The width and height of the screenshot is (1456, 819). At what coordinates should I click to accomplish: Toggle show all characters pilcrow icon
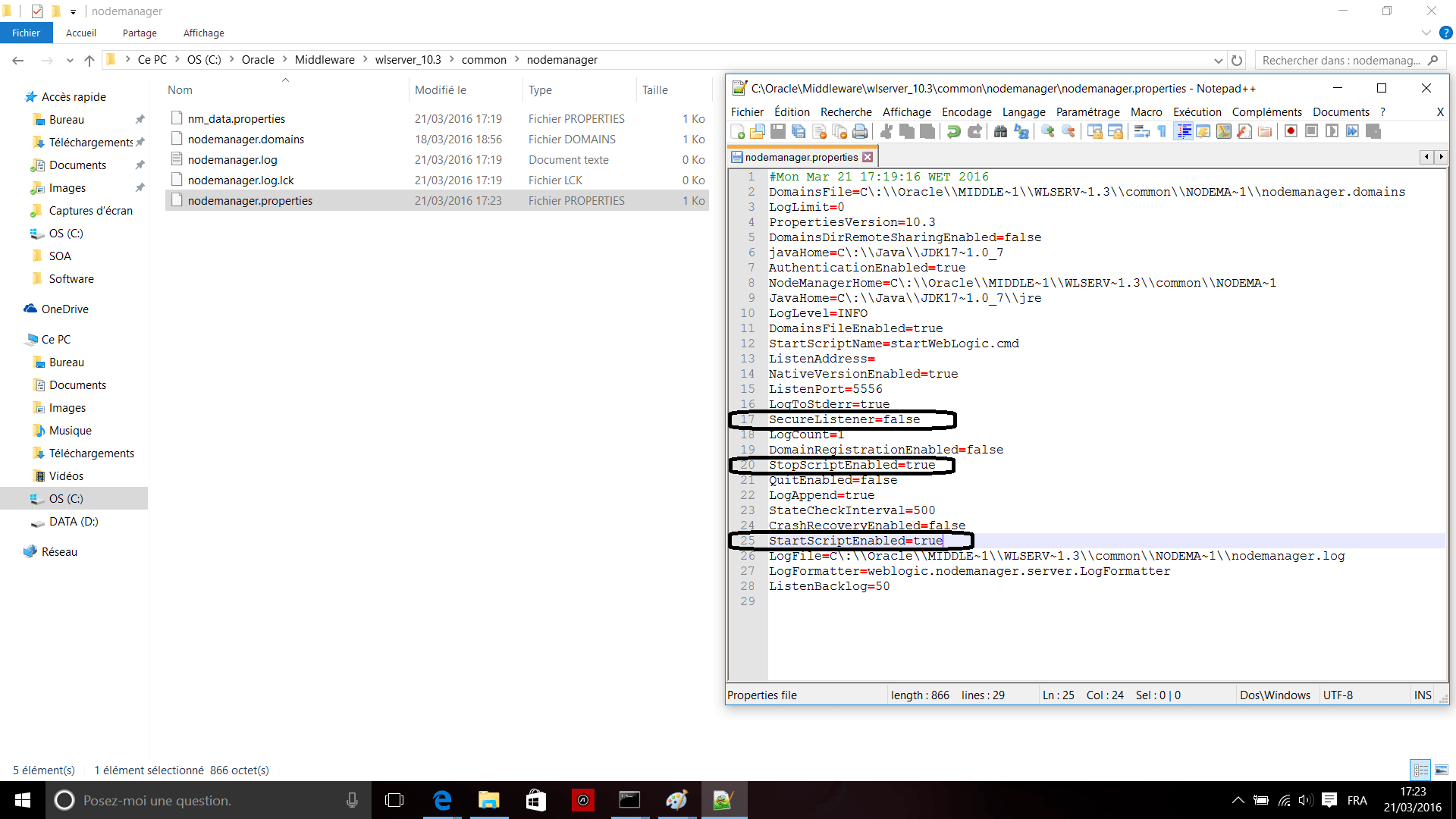[1162, 132]
